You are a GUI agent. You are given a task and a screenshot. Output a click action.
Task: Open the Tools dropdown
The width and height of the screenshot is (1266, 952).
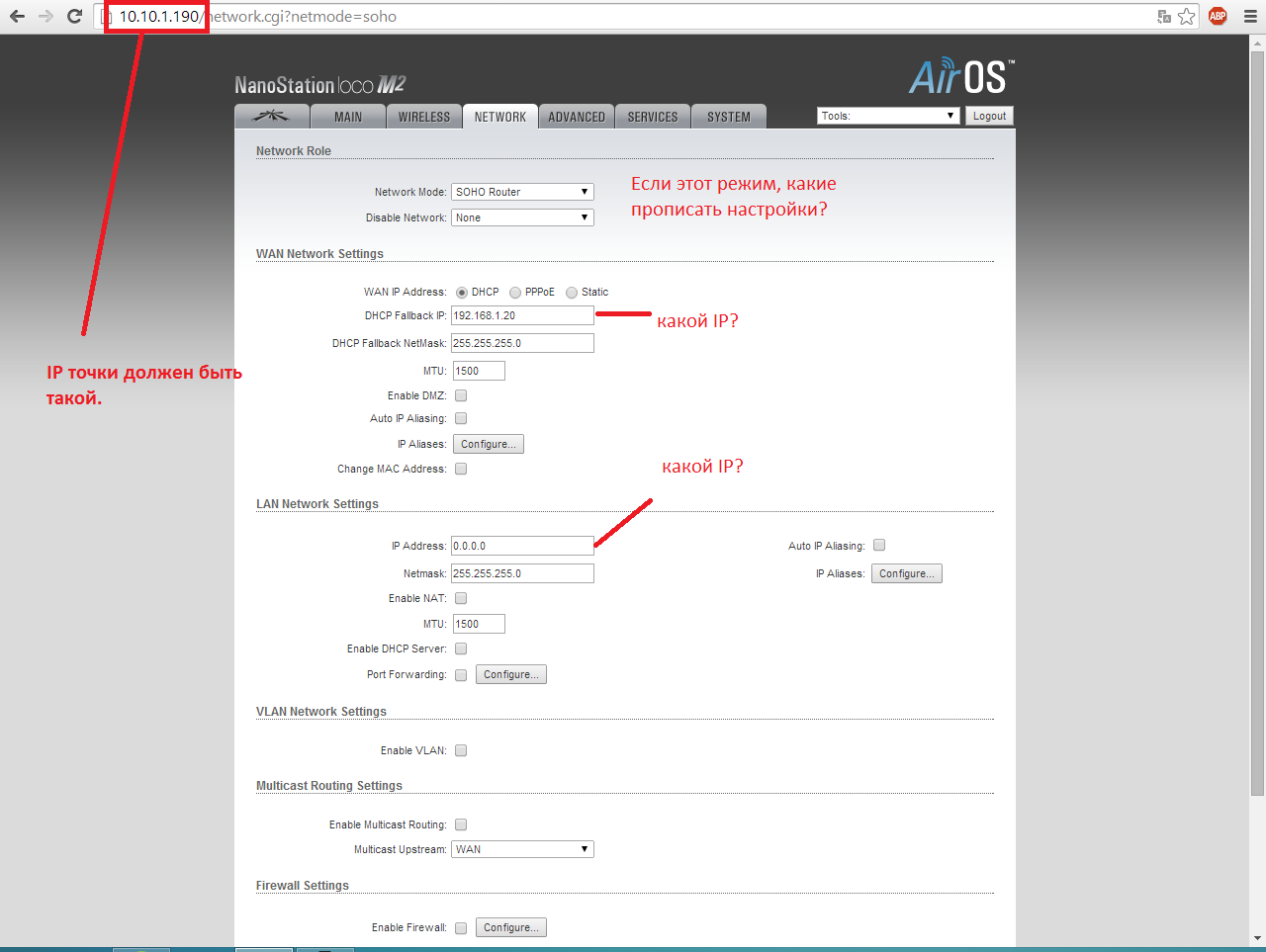[x=888, y=116]
